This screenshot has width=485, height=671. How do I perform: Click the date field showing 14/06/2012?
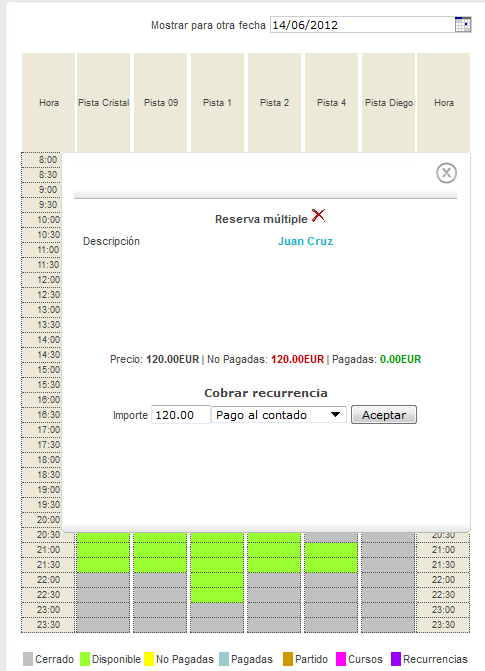coord(362,25)
